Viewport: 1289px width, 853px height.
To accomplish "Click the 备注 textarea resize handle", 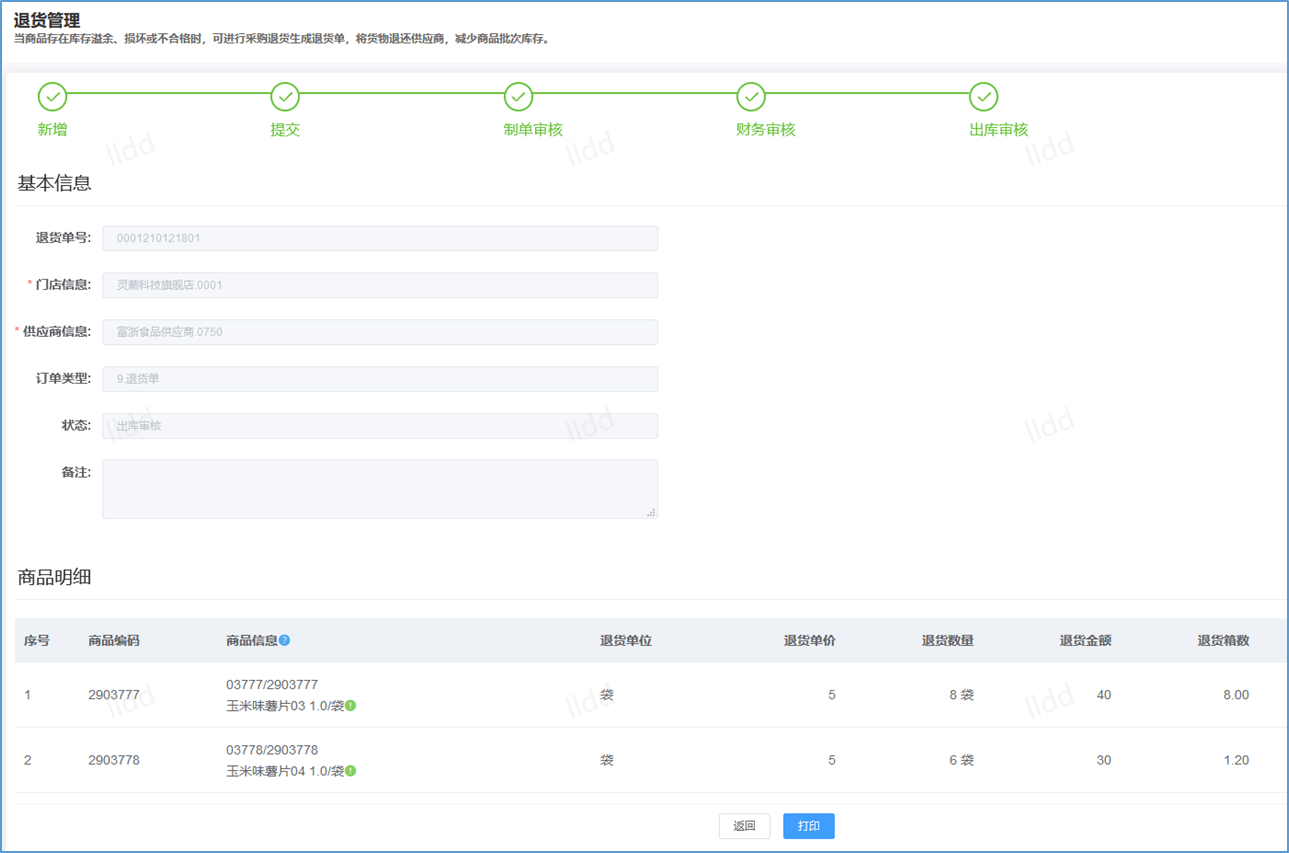I will 651,512.
